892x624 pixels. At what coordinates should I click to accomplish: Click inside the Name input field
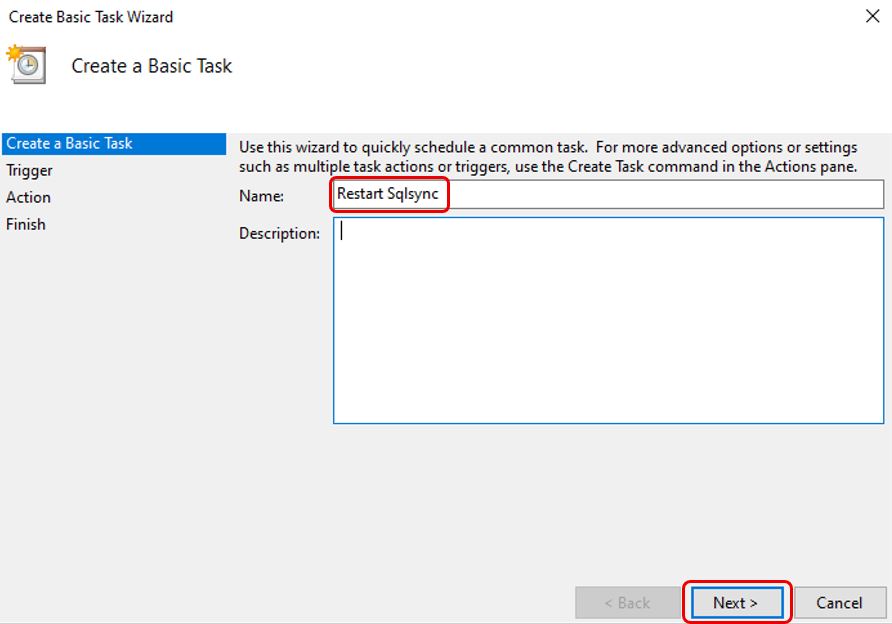click(600, 195)
